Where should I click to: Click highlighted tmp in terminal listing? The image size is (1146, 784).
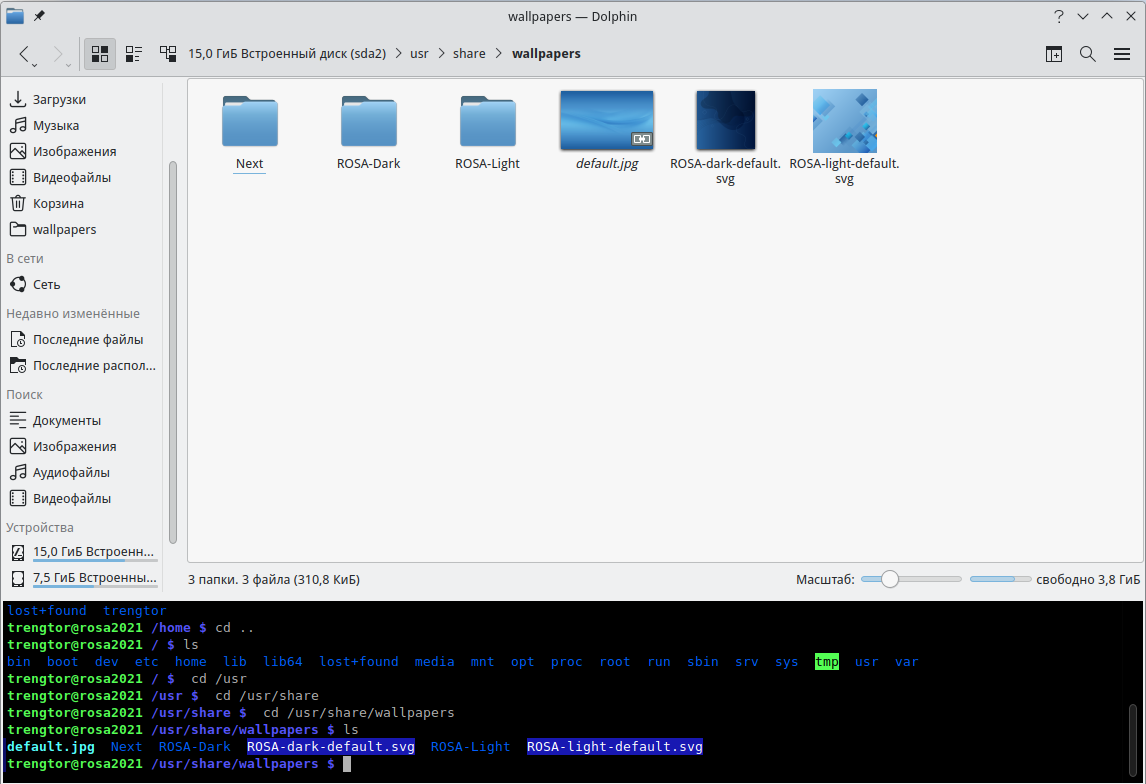[x=827, y=662]
